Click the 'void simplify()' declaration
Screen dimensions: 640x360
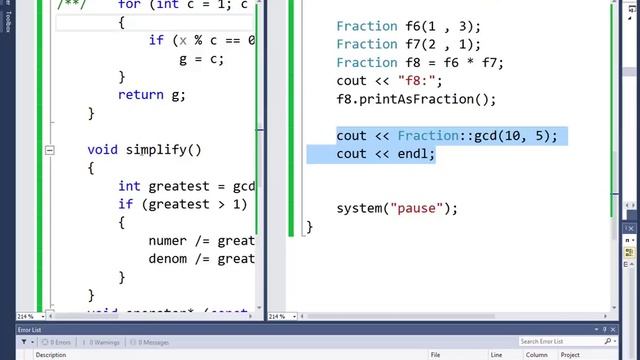144,150
